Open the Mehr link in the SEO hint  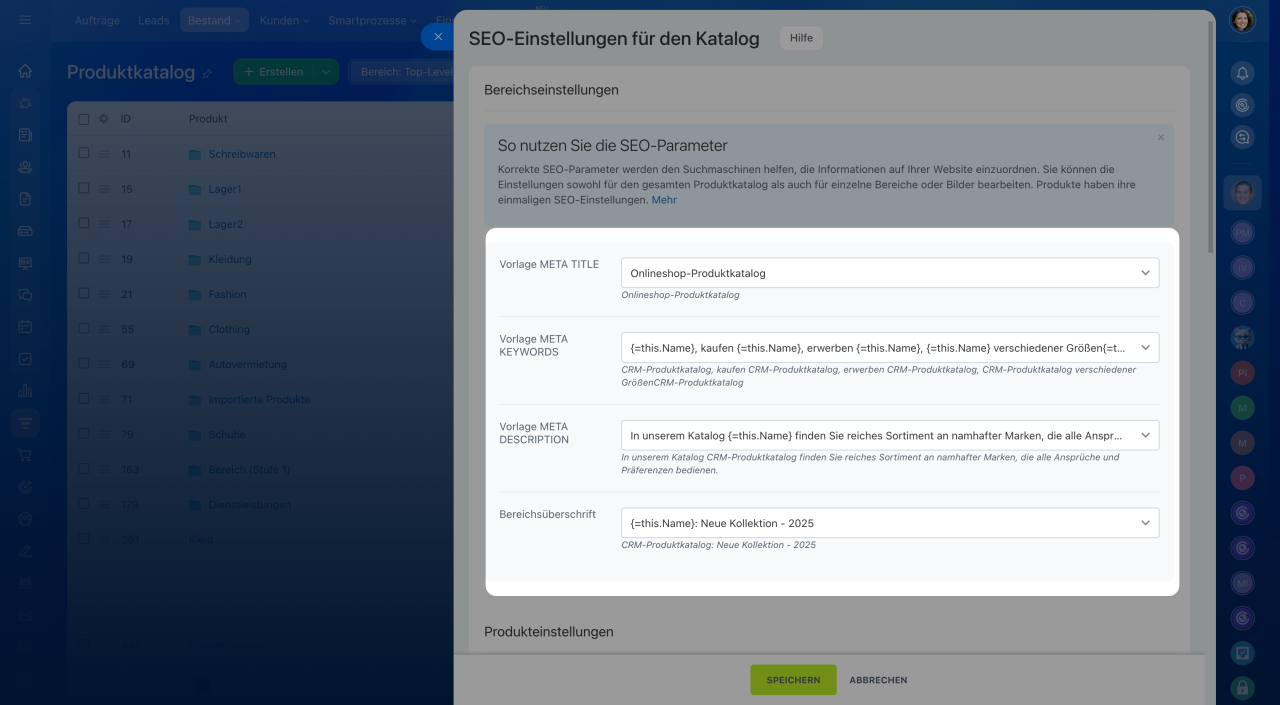[x=664, y=200]
